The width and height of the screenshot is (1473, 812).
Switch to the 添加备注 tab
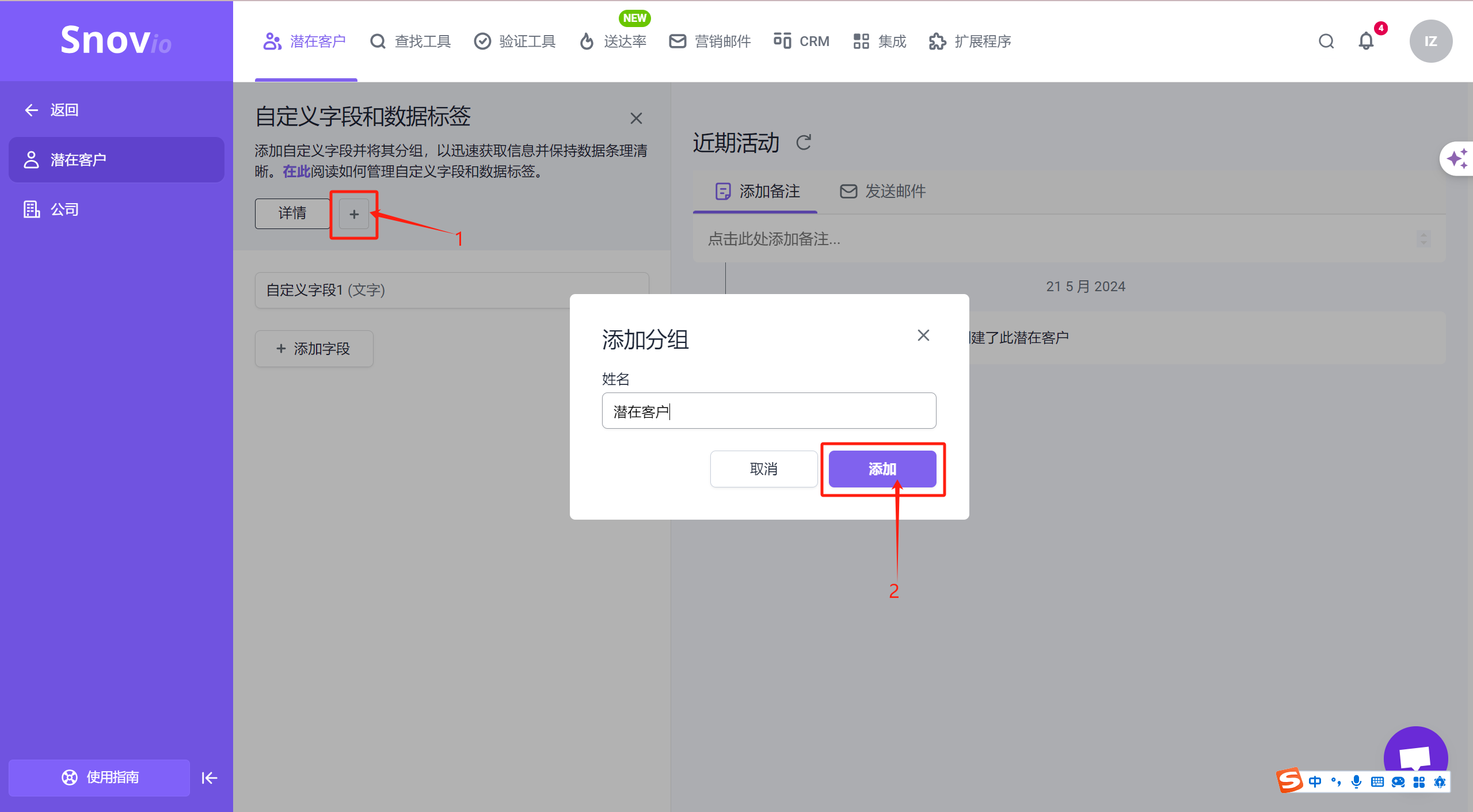(x=757, y=191)
